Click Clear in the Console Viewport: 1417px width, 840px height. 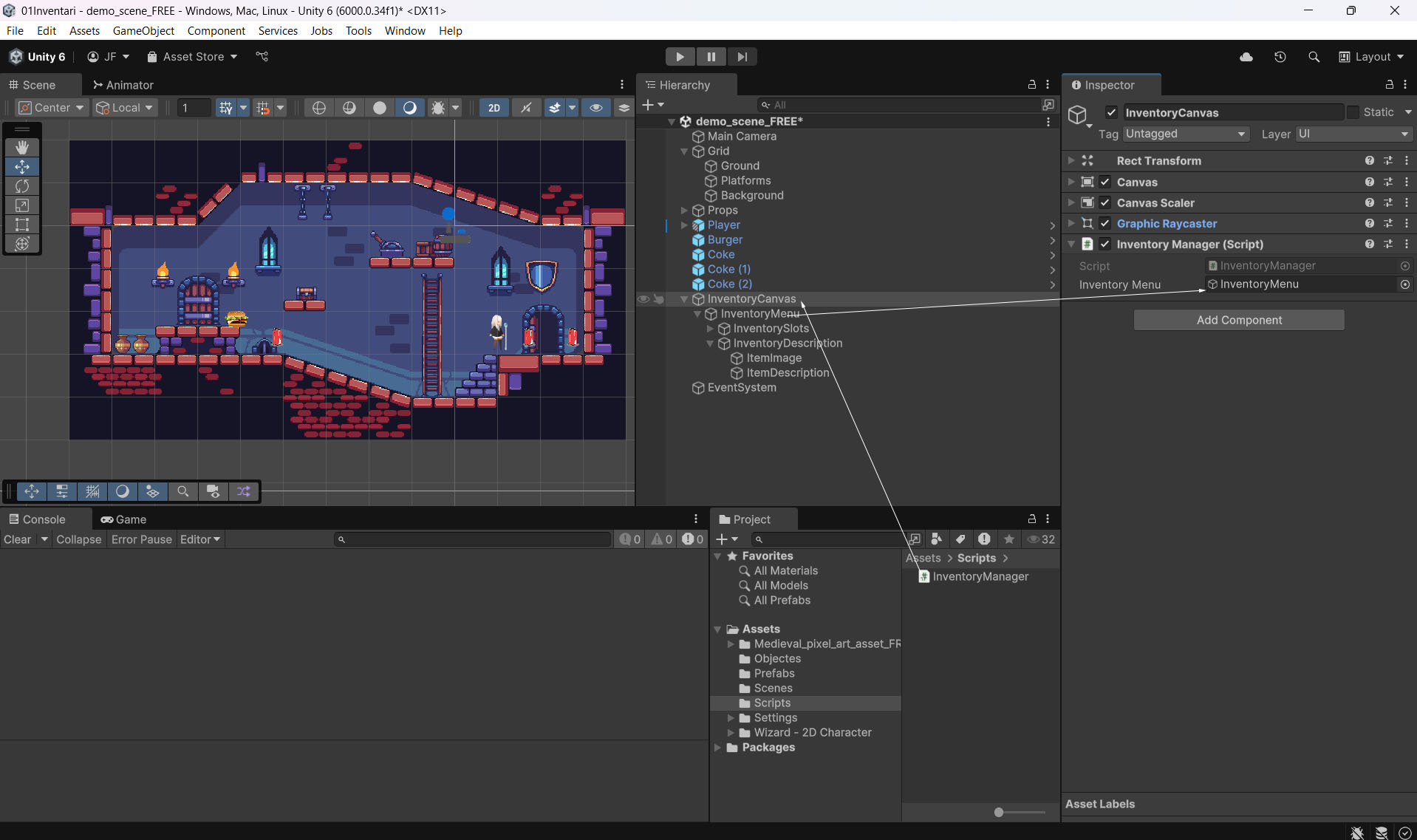coord(18,539)
